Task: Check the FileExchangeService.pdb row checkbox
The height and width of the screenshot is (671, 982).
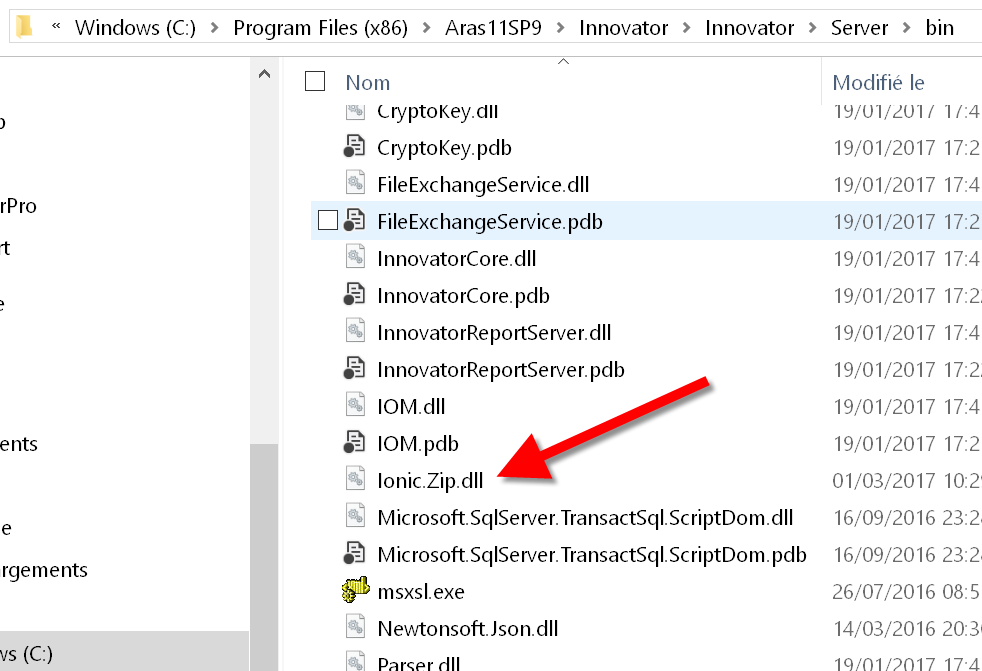Action: [x=328, y=221]
